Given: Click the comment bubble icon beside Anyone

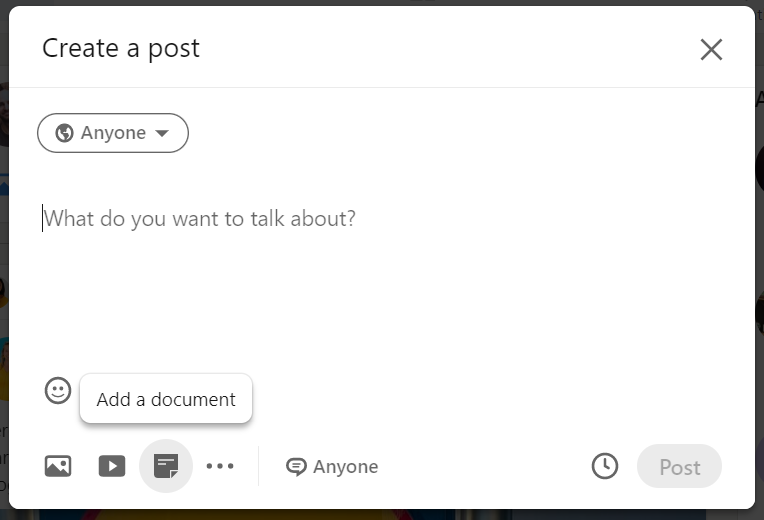Looking at the screenshot, I should [x=295, y=467].
